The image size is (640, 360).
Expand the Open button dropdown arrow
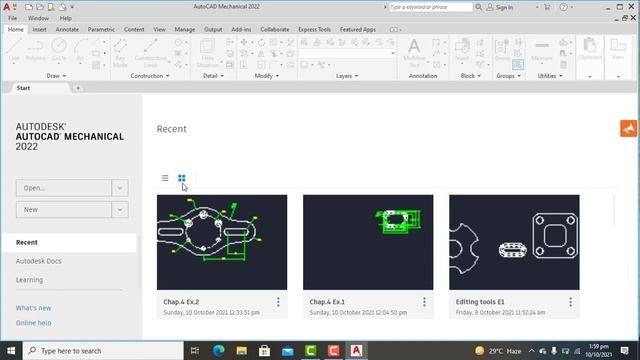pyautogui.click(x=120, y=188)
